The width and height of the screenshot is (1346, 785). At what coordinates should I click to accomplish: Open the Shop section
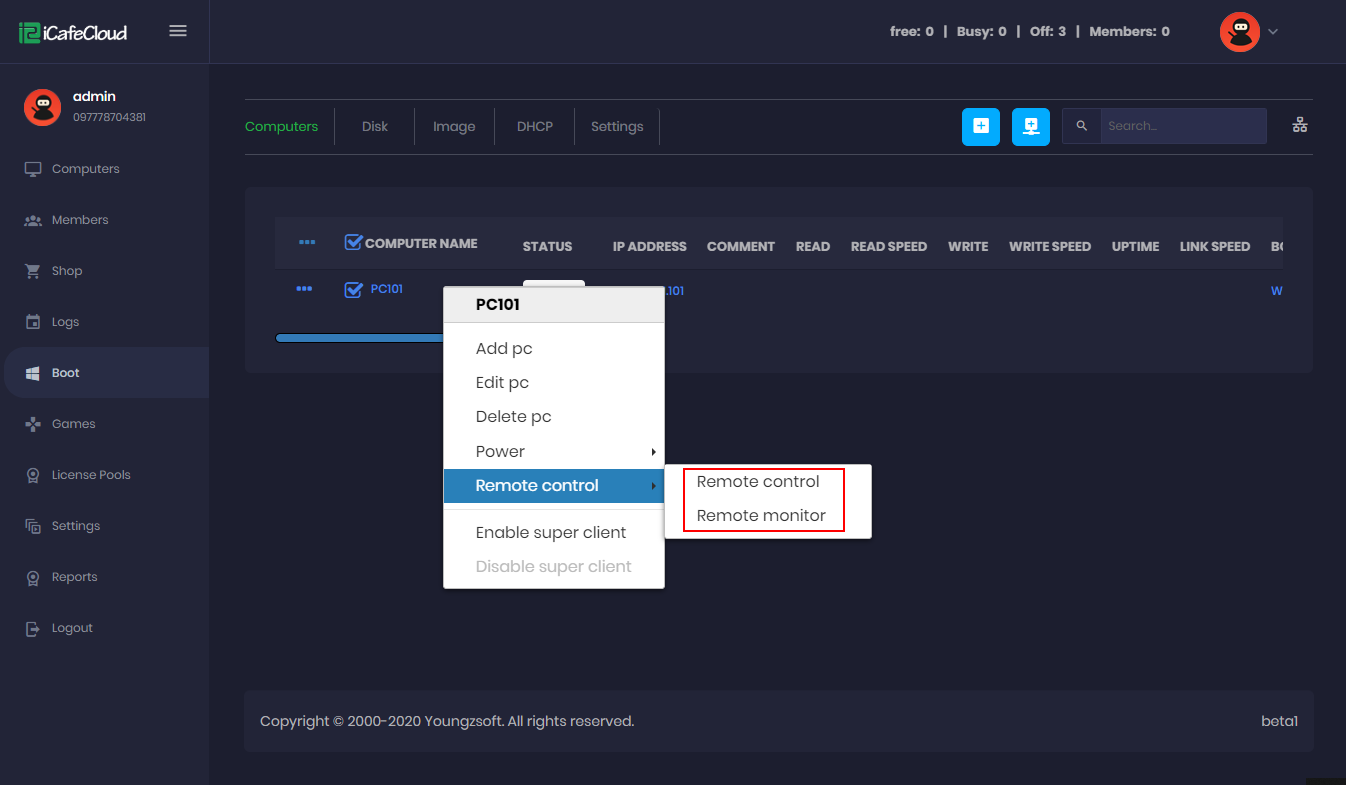(x=68, y=270)
